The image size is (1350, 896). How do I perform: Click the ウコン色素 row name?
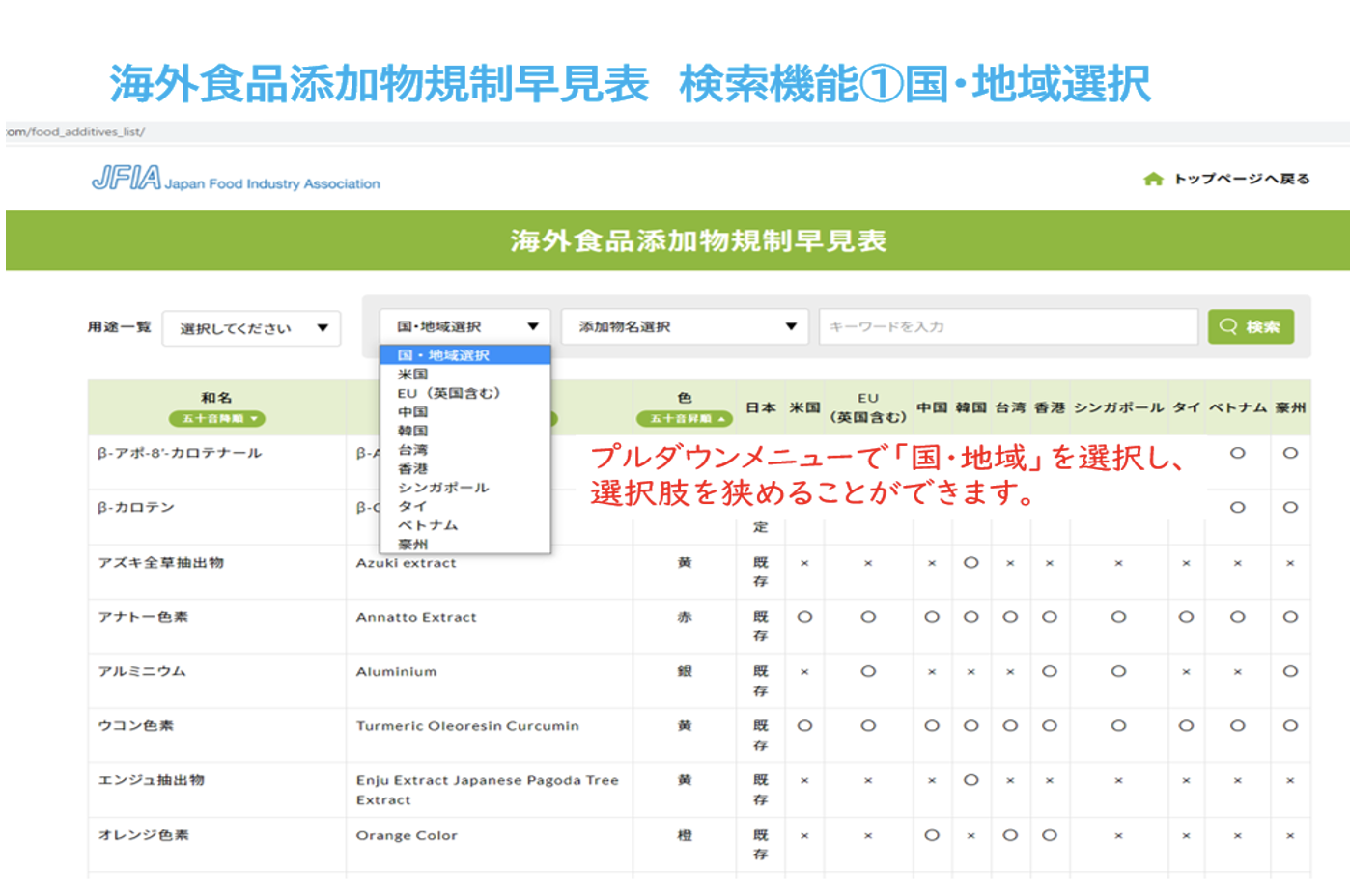click(135, 725)
